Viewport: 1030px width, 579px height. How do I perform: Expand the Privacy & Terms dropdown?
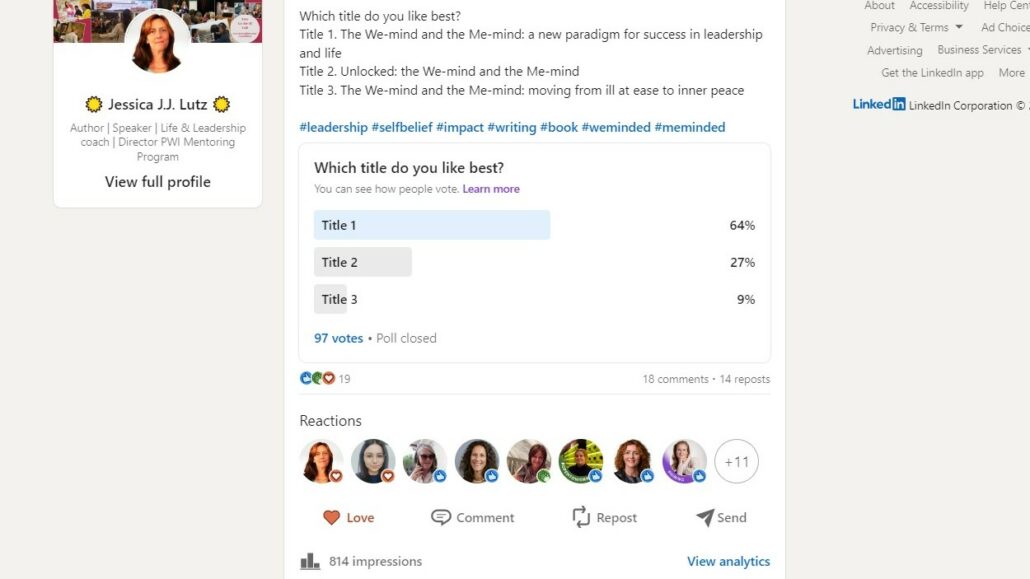click(916, 27)
